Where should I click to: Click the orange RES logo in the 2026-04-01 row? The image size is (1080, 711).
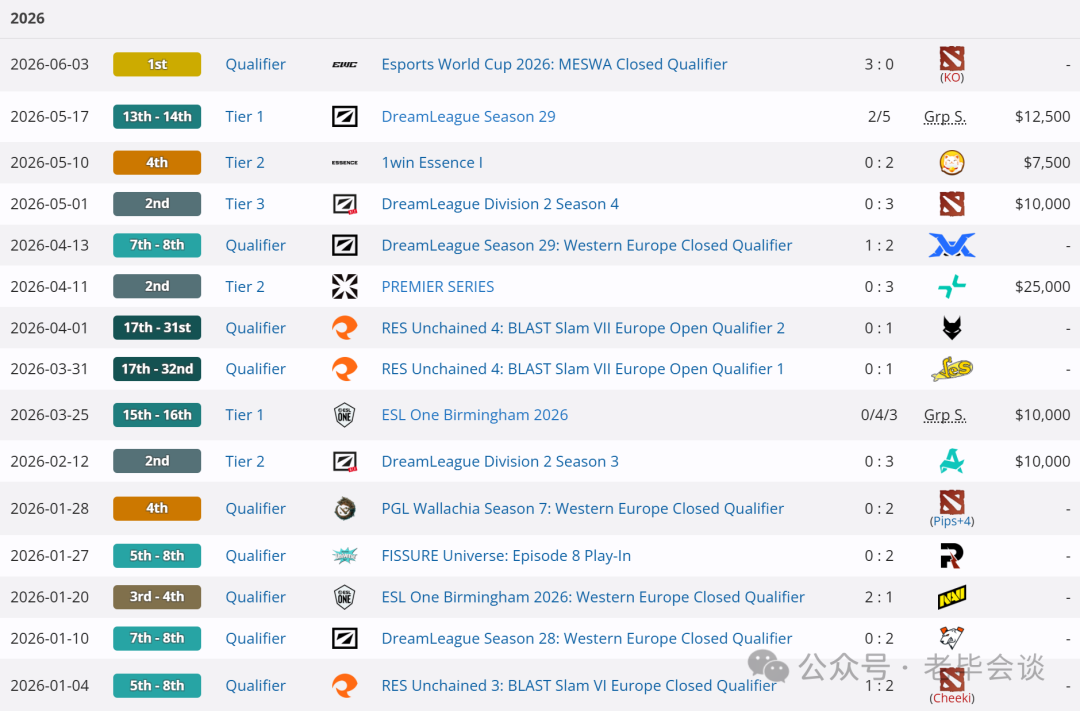pyautogui.click(x=344, y=328)
